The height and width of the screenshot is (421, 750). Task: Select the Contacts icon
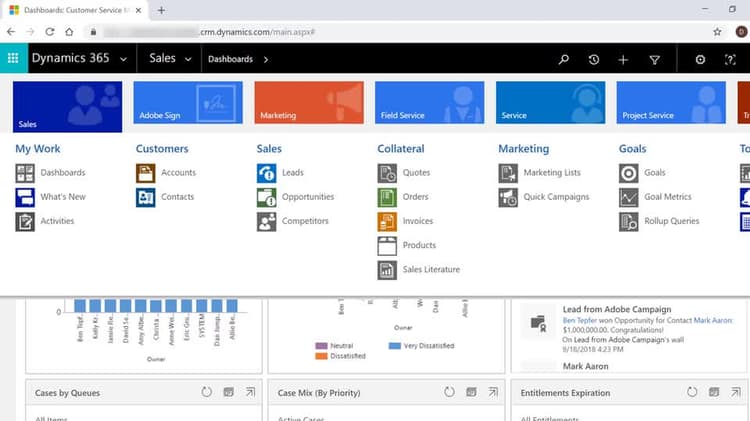(145, 197)
